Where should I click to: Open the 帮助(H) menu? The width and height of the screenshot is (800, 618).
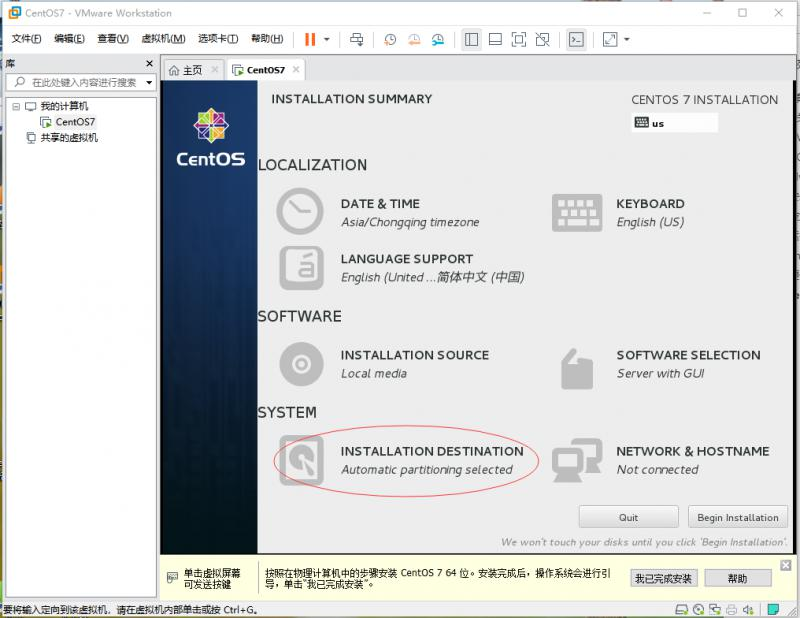click(x=267, y=39)
